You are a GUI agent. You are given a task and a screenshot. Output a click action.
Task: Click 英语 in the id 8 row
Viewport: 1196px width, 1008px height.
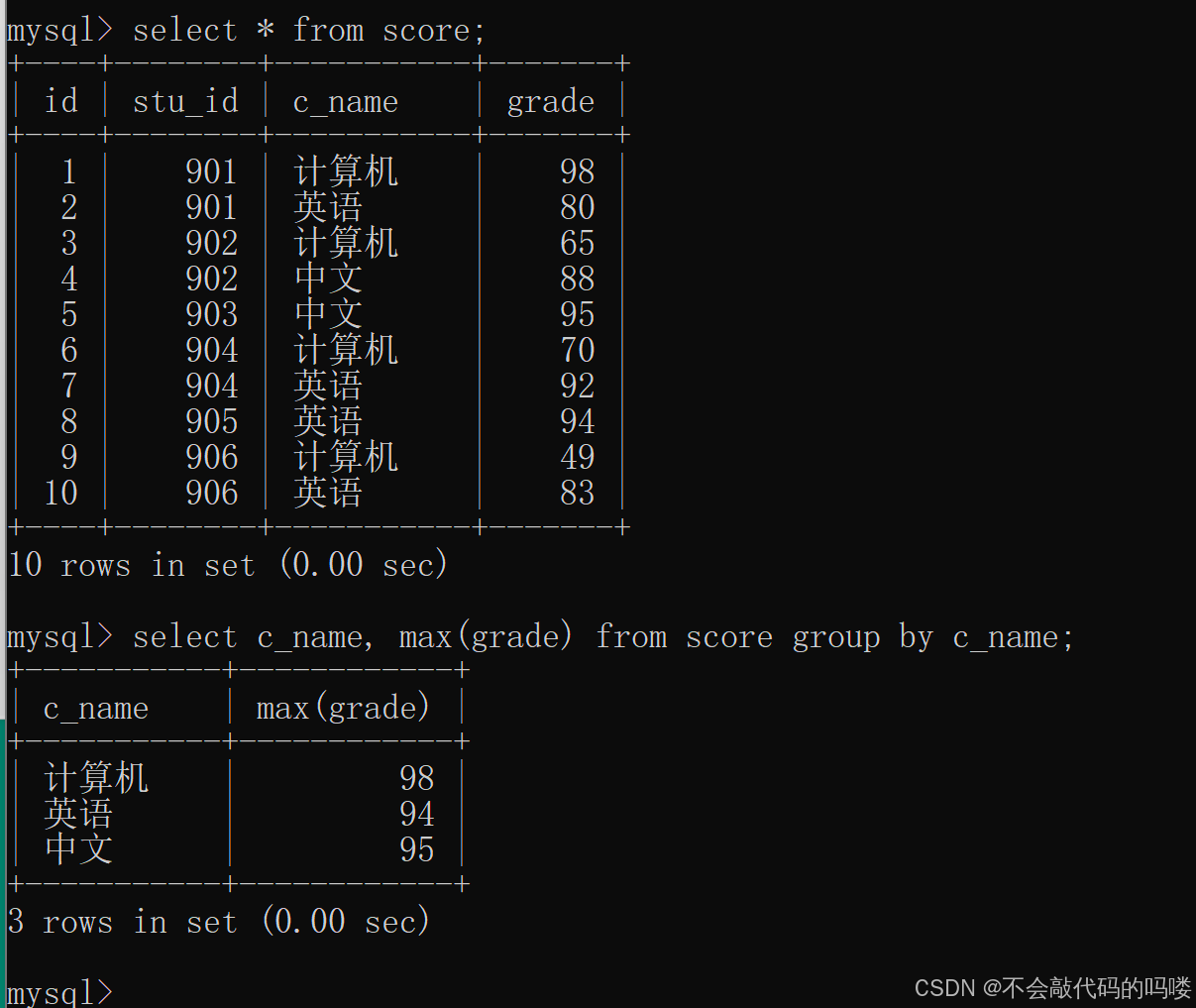(x=328, y=421)
